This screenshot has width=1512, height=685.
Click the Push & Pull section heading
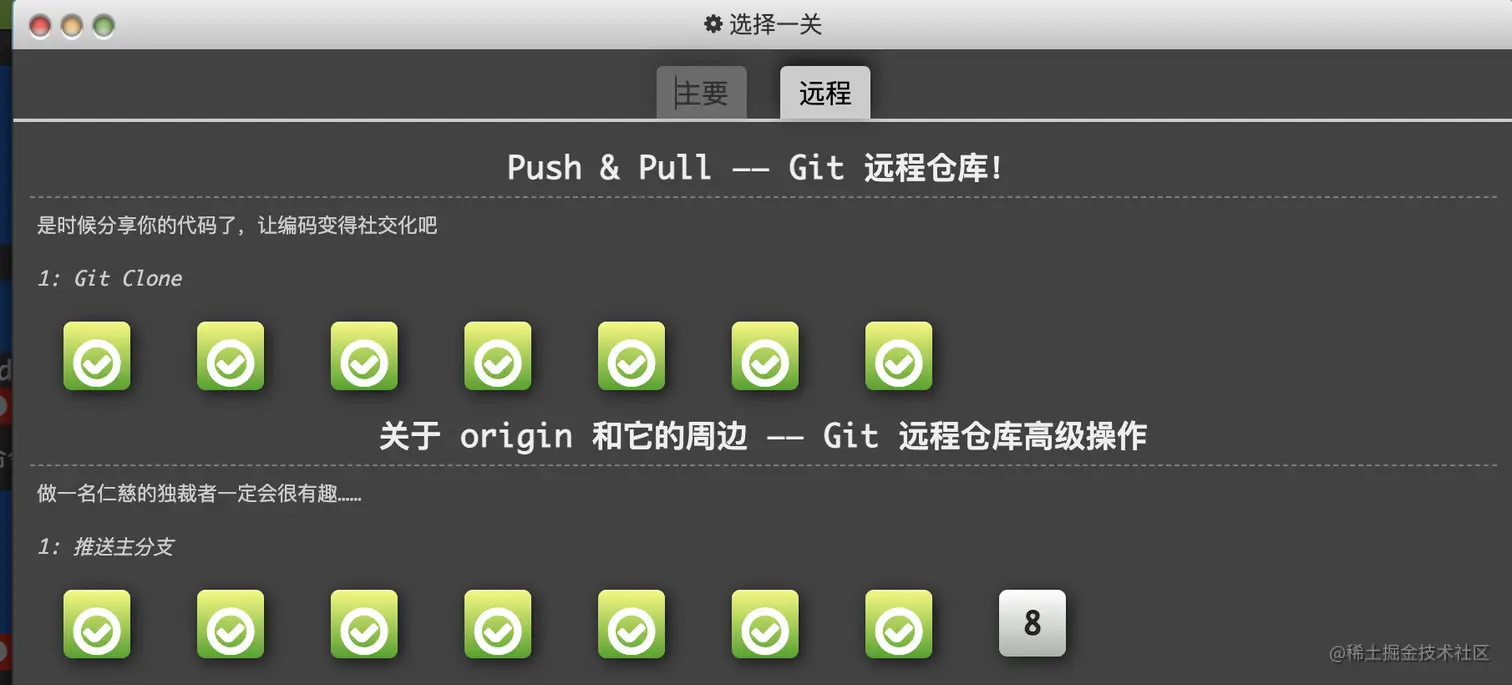point(756,167)
